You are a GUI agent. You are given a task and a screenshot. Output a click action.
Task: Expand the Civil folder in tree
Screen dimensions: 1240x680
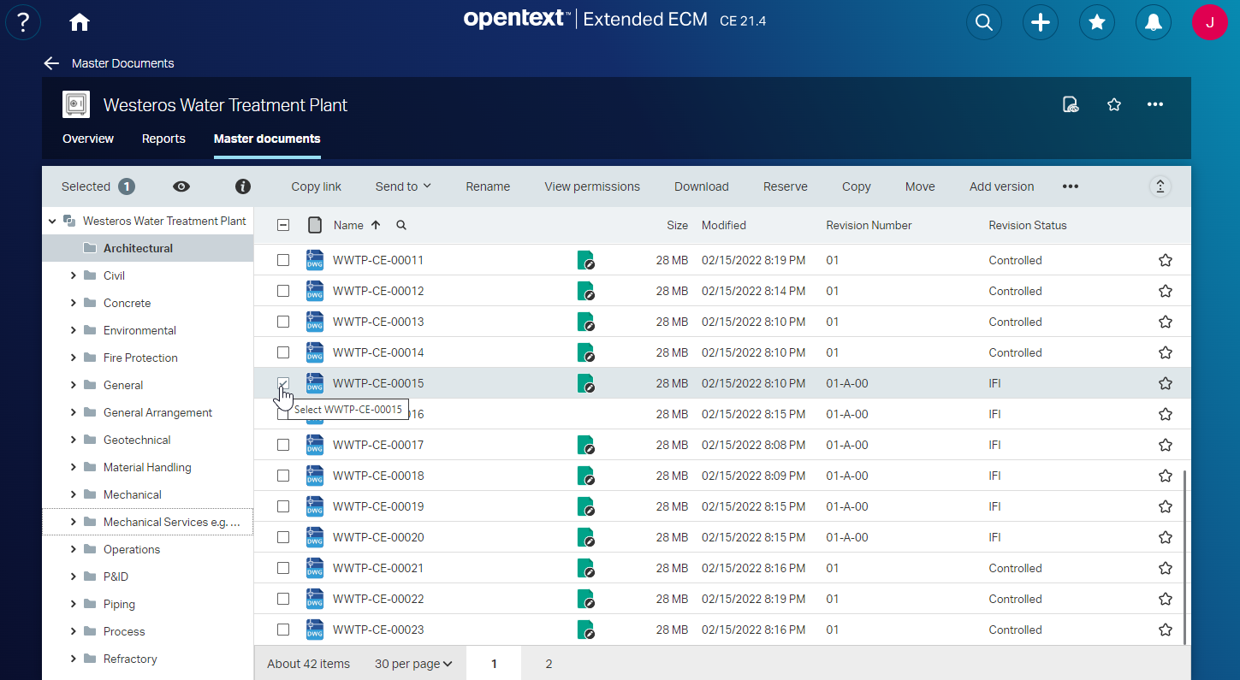coord(73,275)
